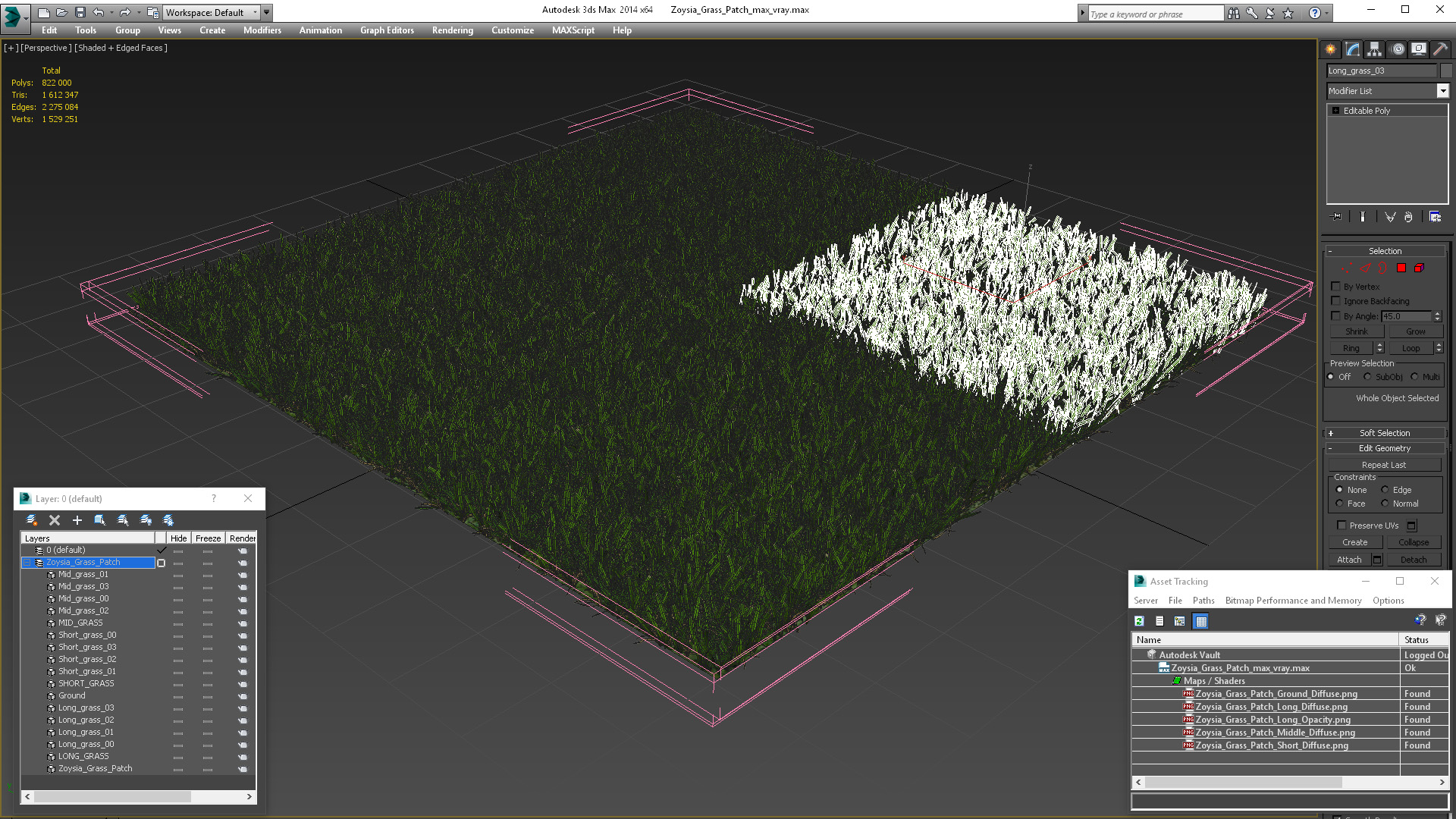
Task: Open Bitmap Performance and Memory menu
Action: click(x=1293, y=601)
